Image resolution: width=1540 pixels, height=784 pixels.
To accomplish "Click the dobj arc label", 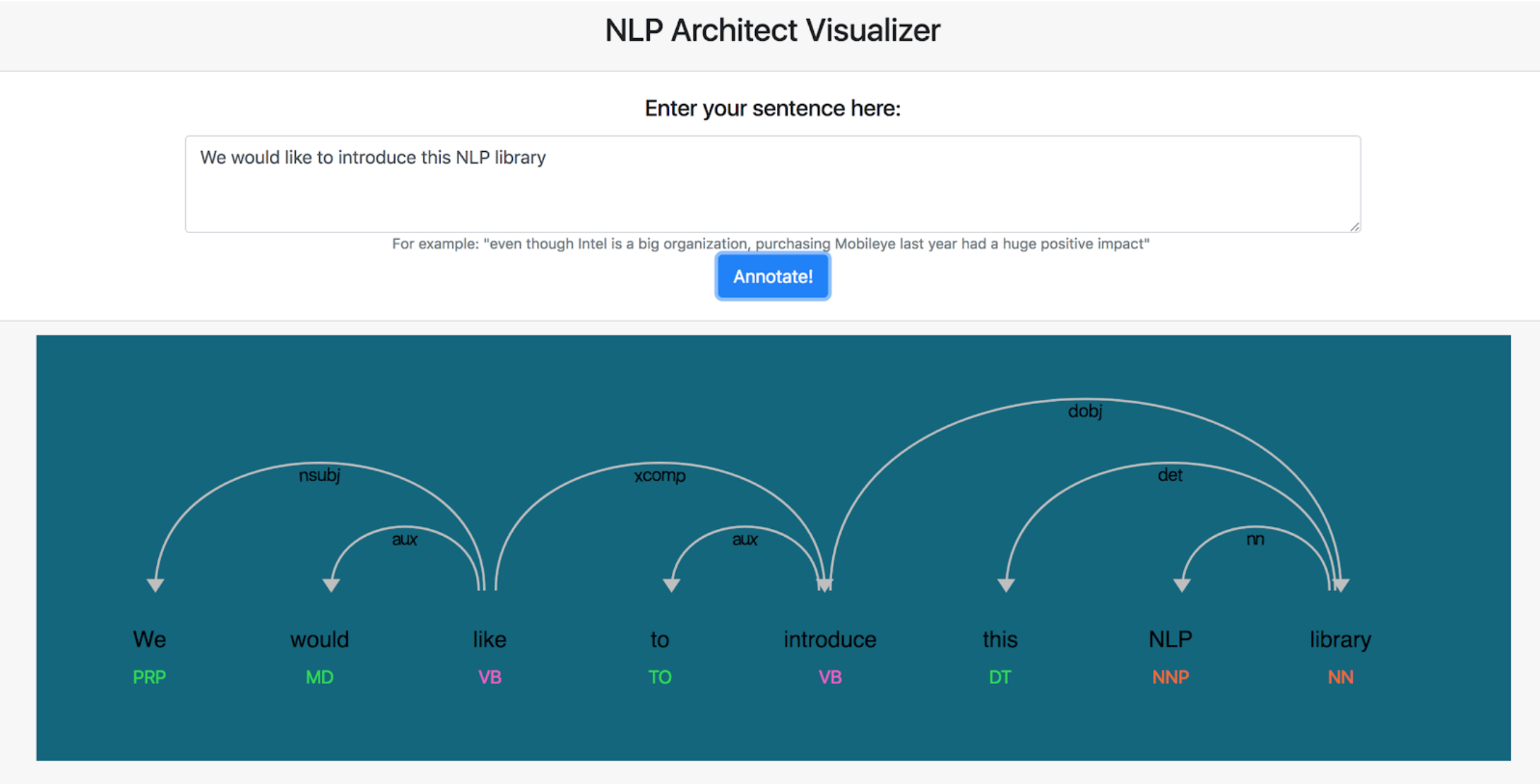I will coord(1084,411).
